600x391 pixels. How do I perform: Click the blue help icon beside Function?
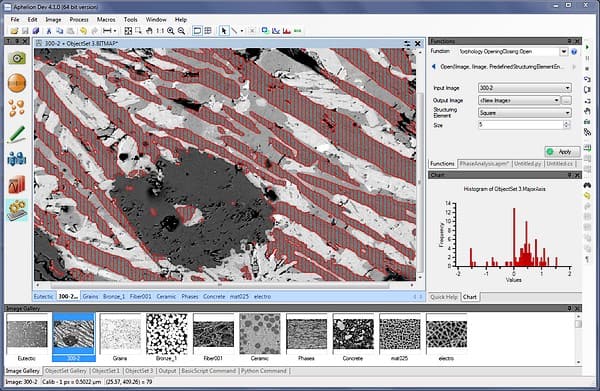tap(574, 52)
